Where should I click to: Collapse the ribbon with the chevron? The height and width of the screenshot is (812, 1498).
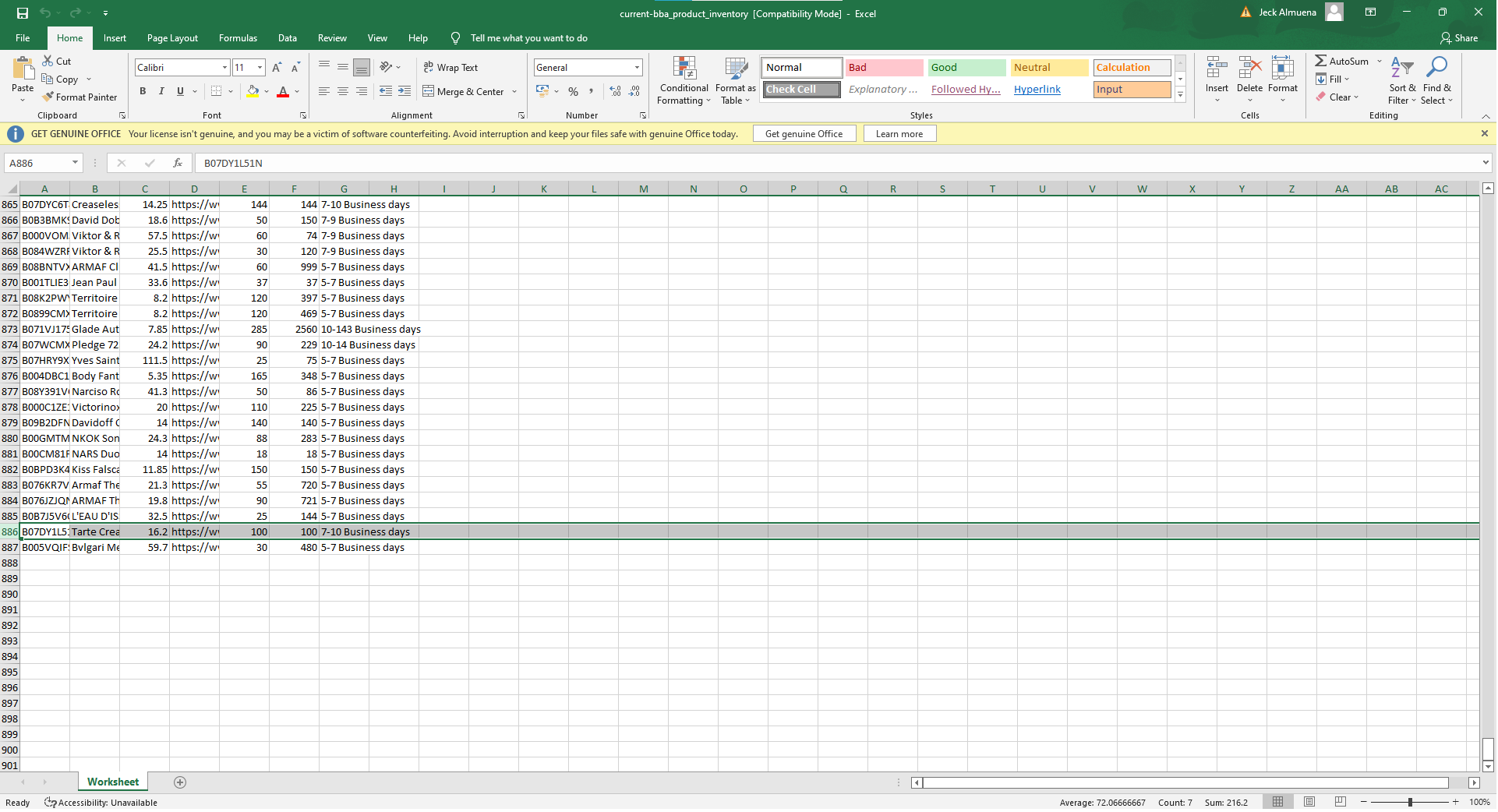click(1486, 115)
